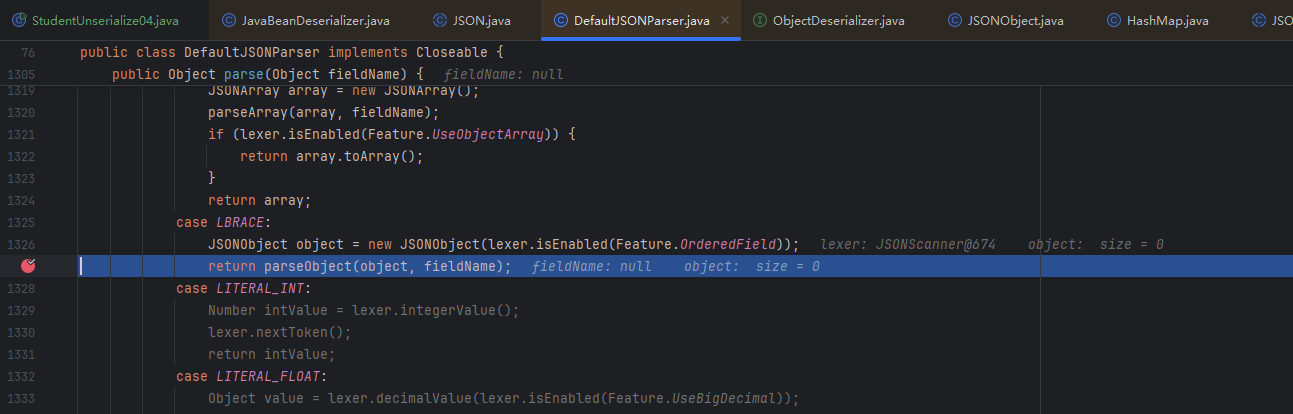
Task: Click the parseObject method call on the highlighted line
Action: tap(308, 266)
